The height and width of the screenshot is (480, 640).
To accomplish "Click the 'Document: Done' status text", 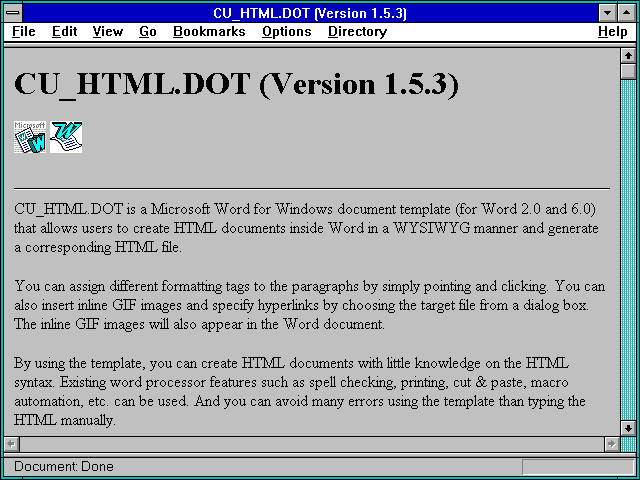I will coord(64,466).
